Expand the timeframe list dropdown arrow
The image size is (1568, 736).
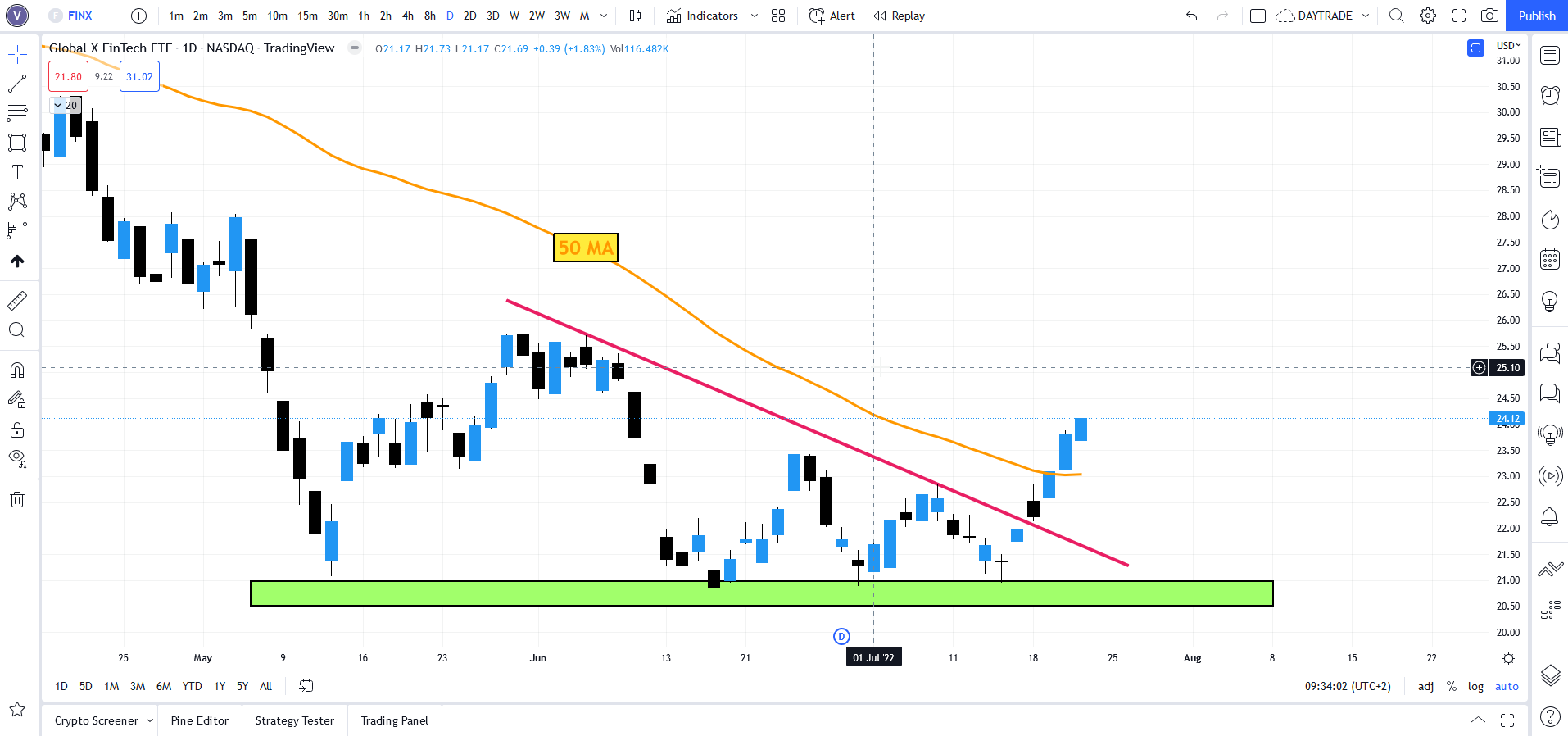point(604,16)
